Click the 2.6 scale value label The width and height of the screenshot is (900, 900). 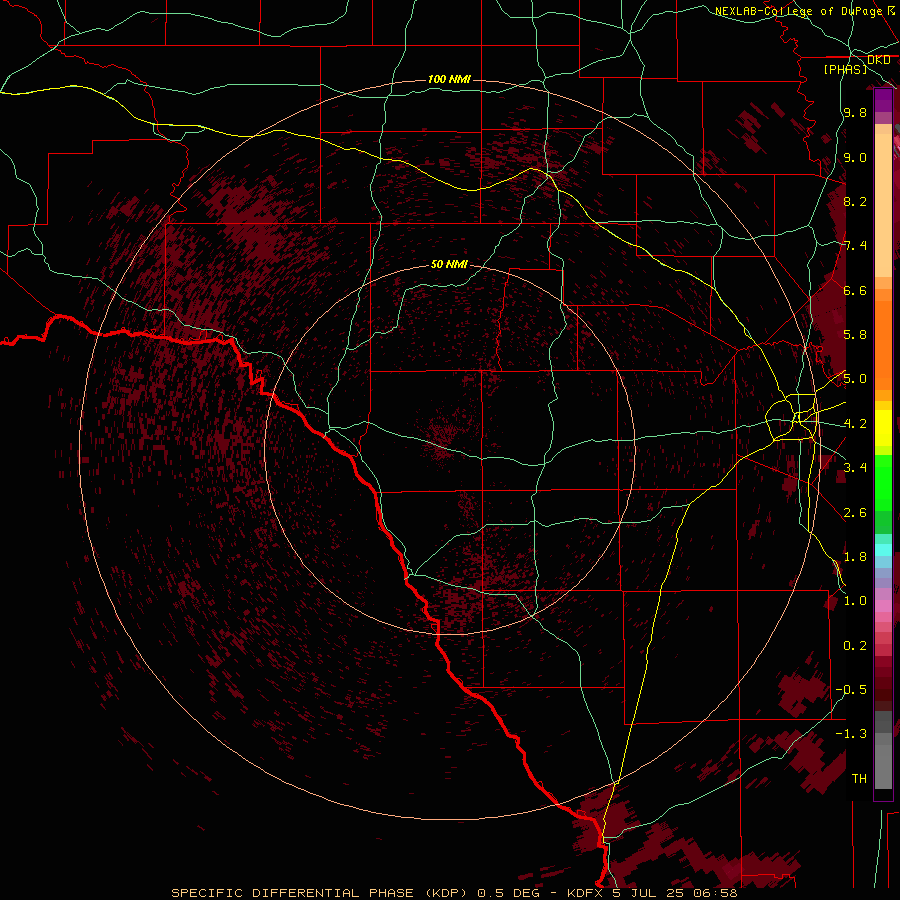point(855,513)
